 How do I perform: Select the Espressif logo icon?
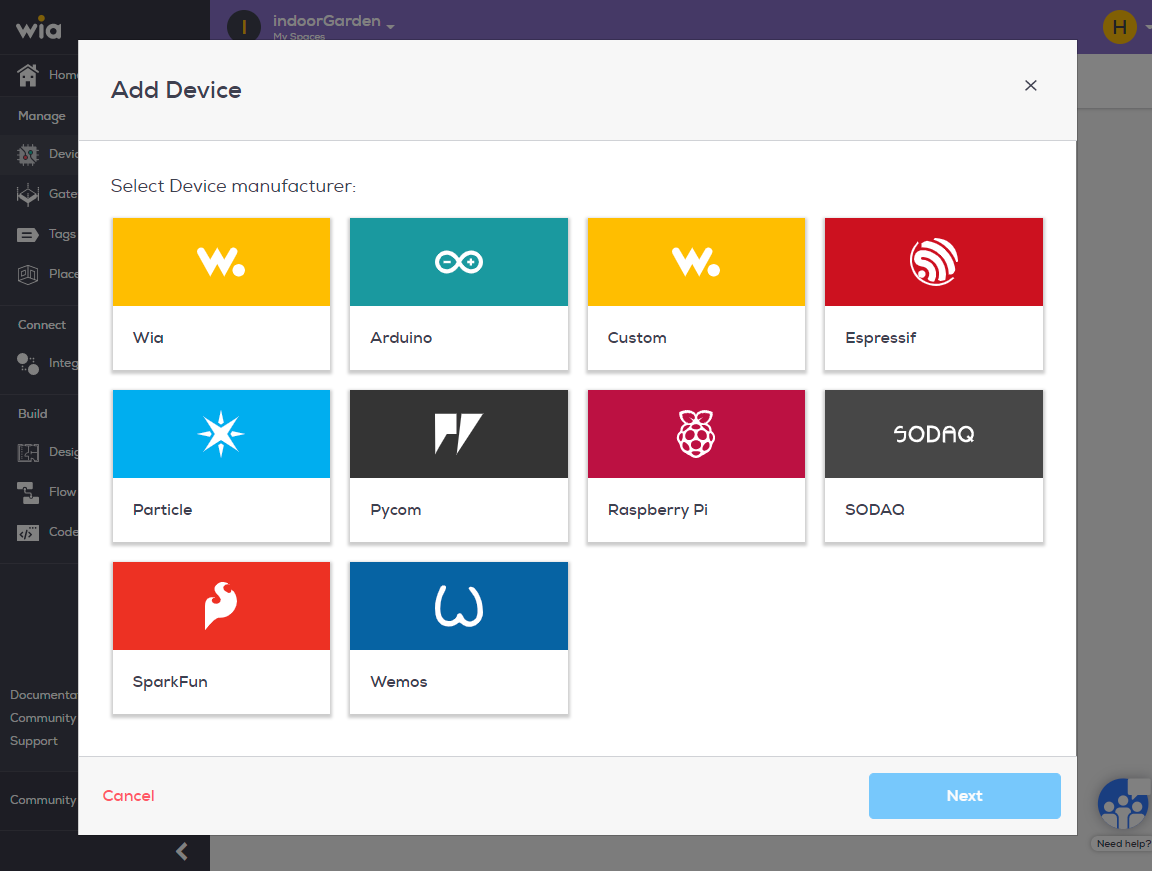(x=934, y=261)
